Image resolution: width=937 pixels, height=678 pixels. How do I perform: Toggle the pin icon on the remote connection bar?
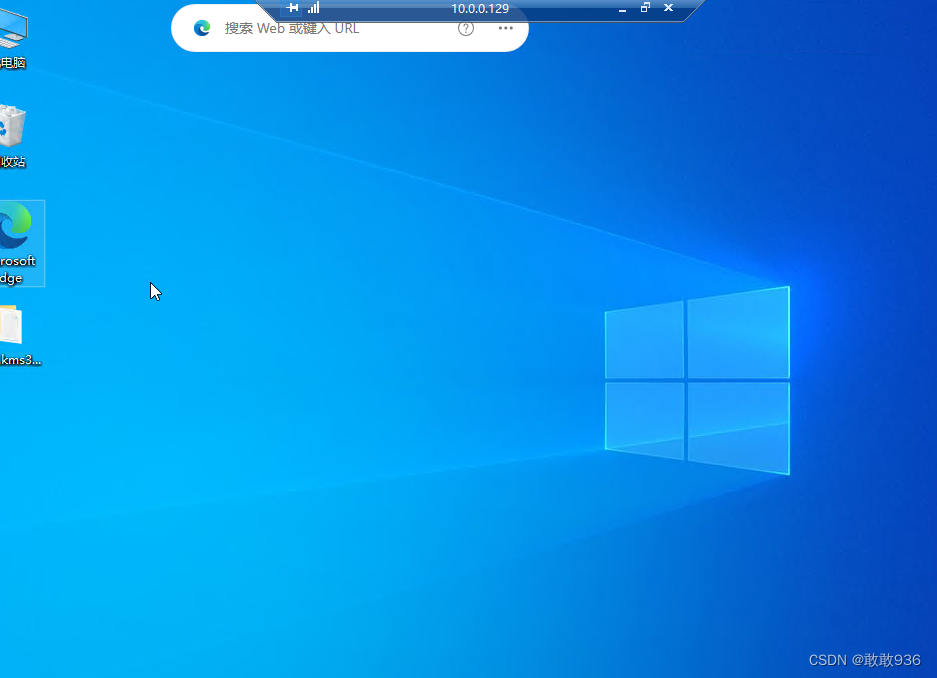click(292, 8)
